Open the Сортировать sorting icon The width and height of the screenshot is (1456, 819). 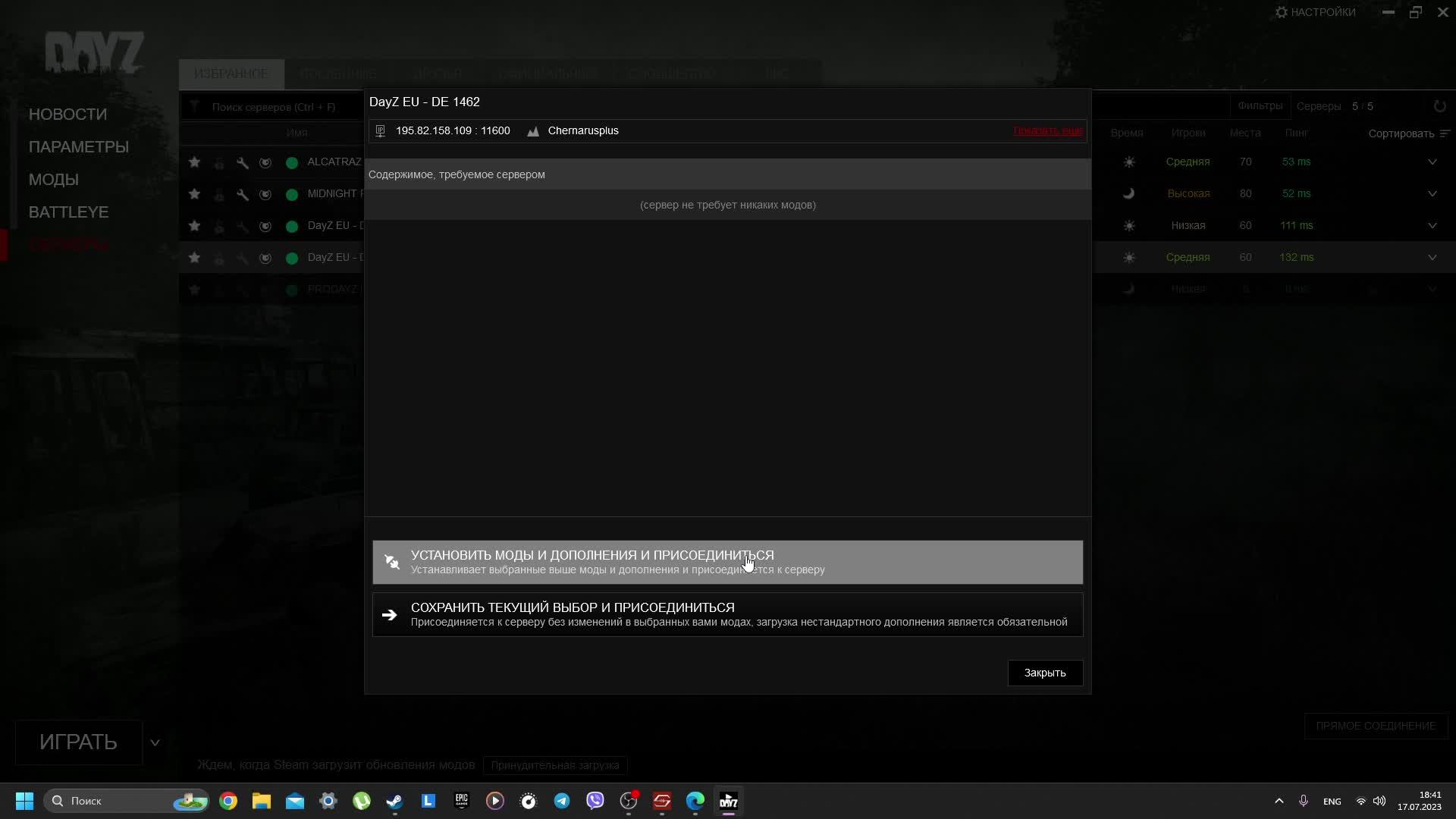coord(1444,133)
